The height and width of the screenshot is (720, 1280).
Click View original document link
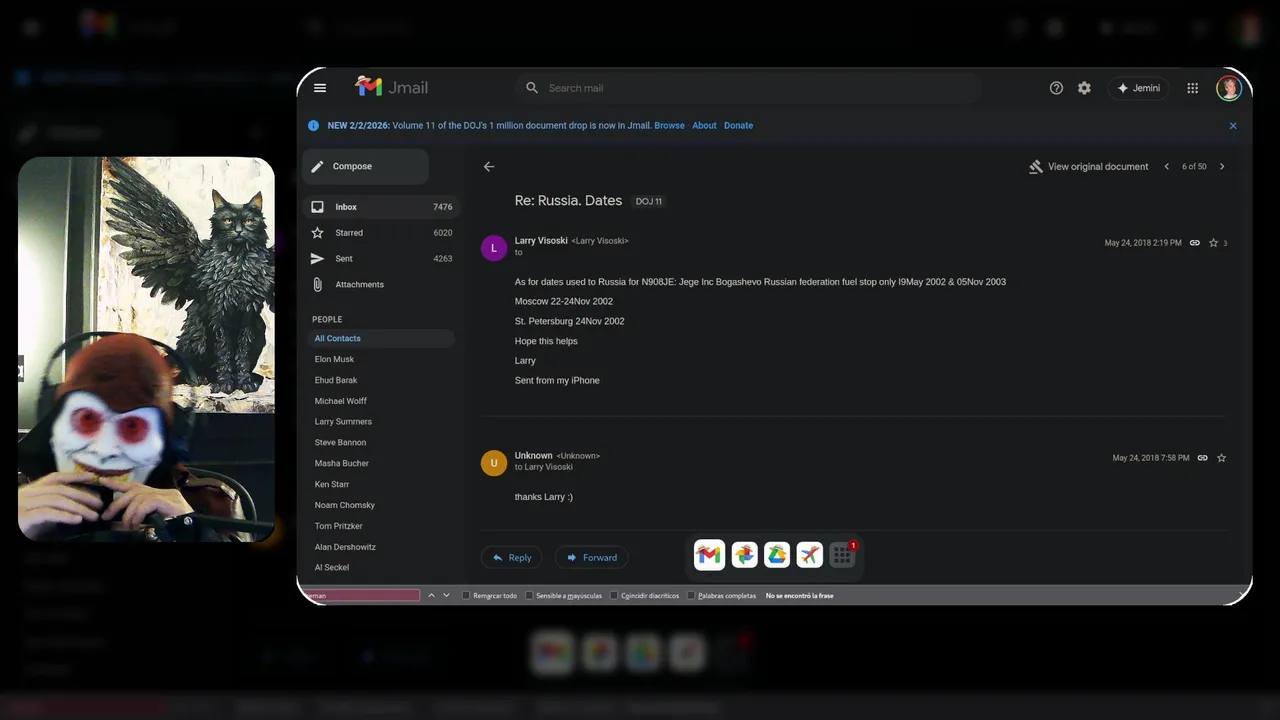tap(1098, 167)
